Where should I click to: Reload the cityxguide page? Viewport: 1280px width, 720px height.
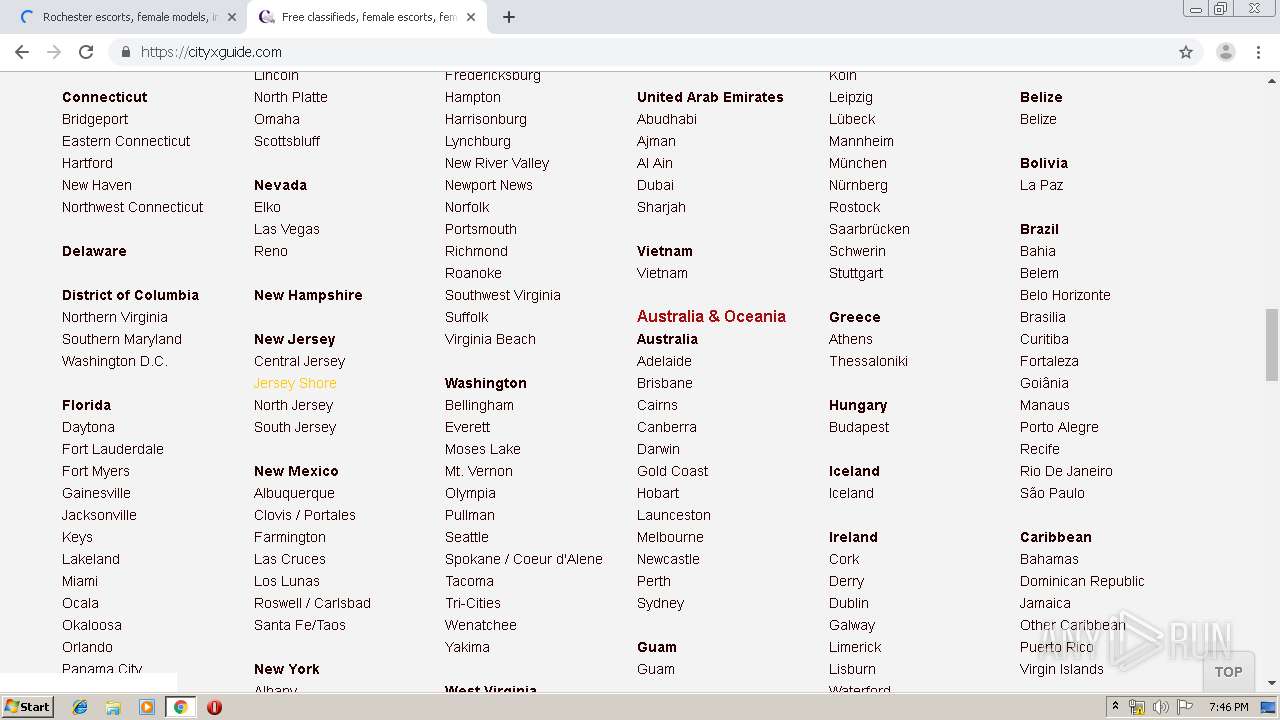tap(86, 52)
